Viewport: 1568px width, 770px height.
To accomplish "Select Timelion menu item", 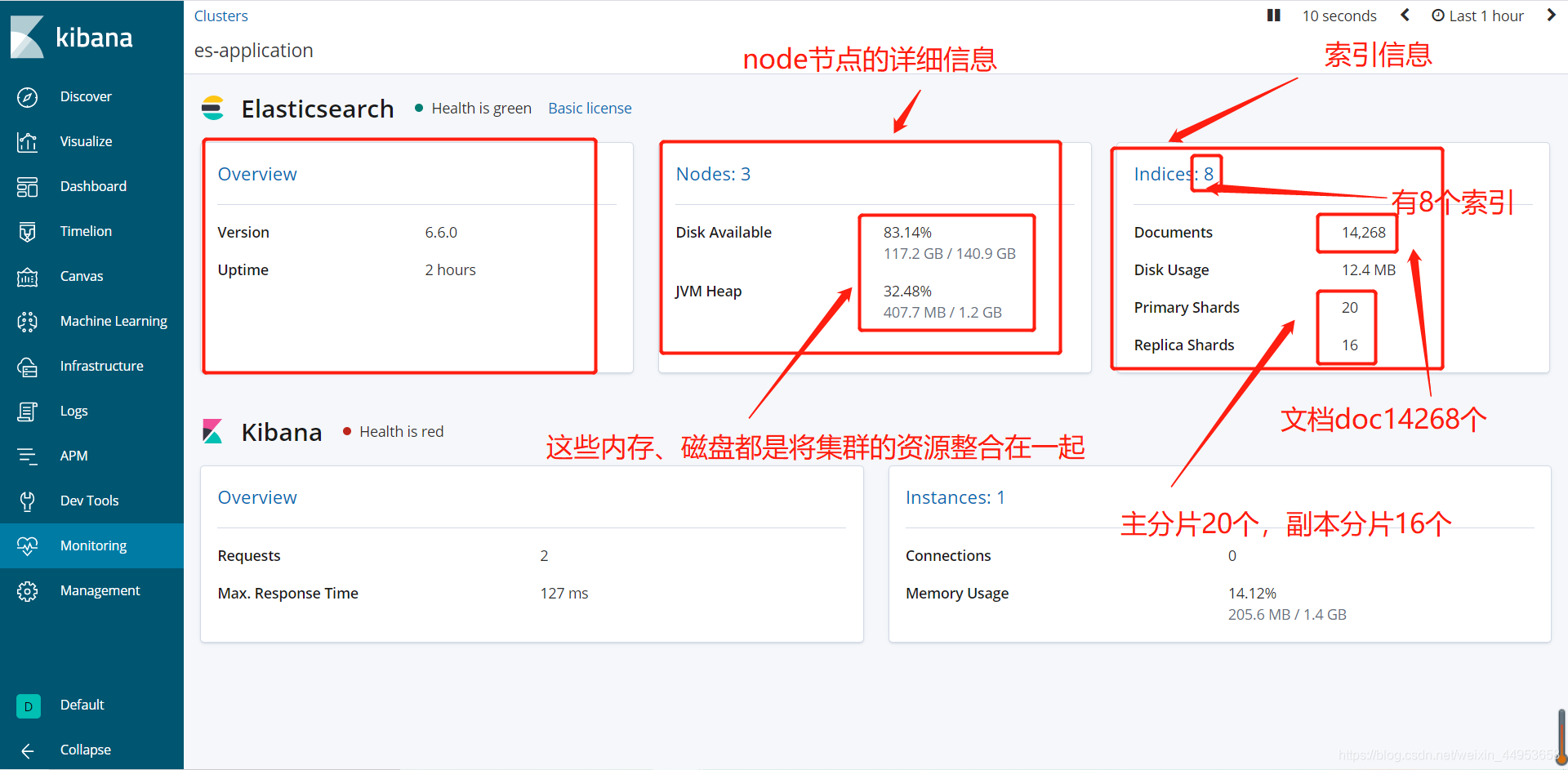I will point(86,231).
